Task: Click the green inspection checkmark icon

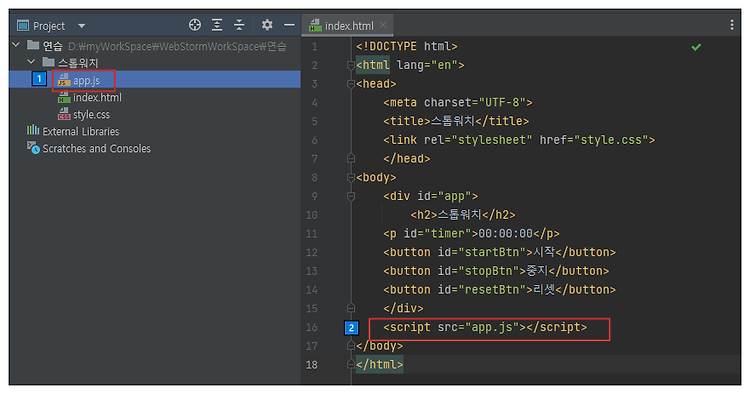Action: (x=696, y=47)
